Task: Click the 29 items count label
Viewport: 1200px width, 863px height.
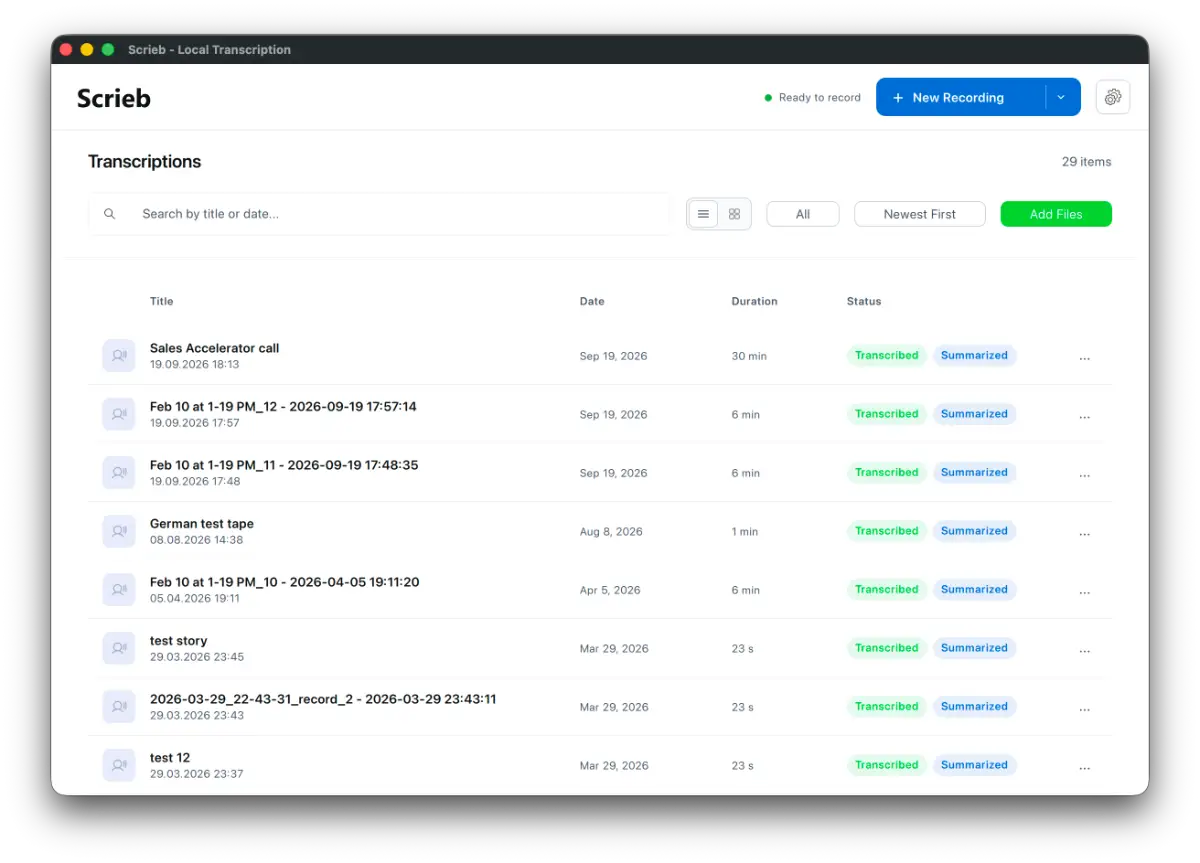Action: coord(1086,162)
